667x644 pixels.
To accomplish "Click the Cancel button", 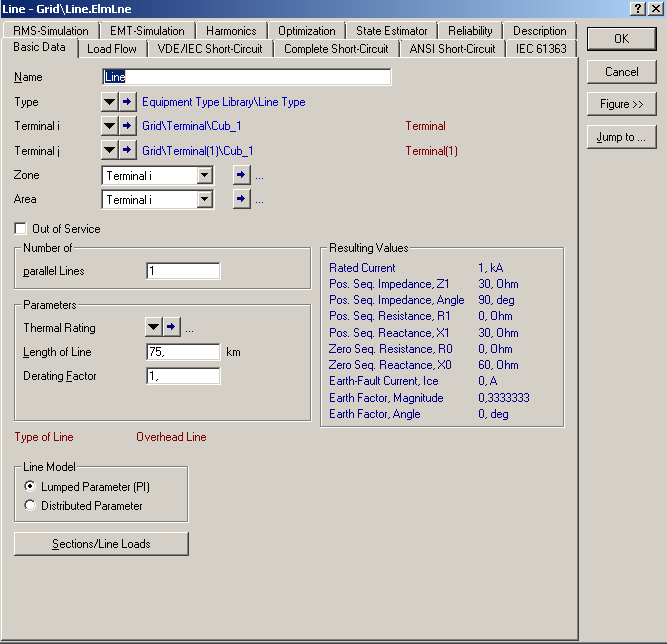I will [621, 71].
